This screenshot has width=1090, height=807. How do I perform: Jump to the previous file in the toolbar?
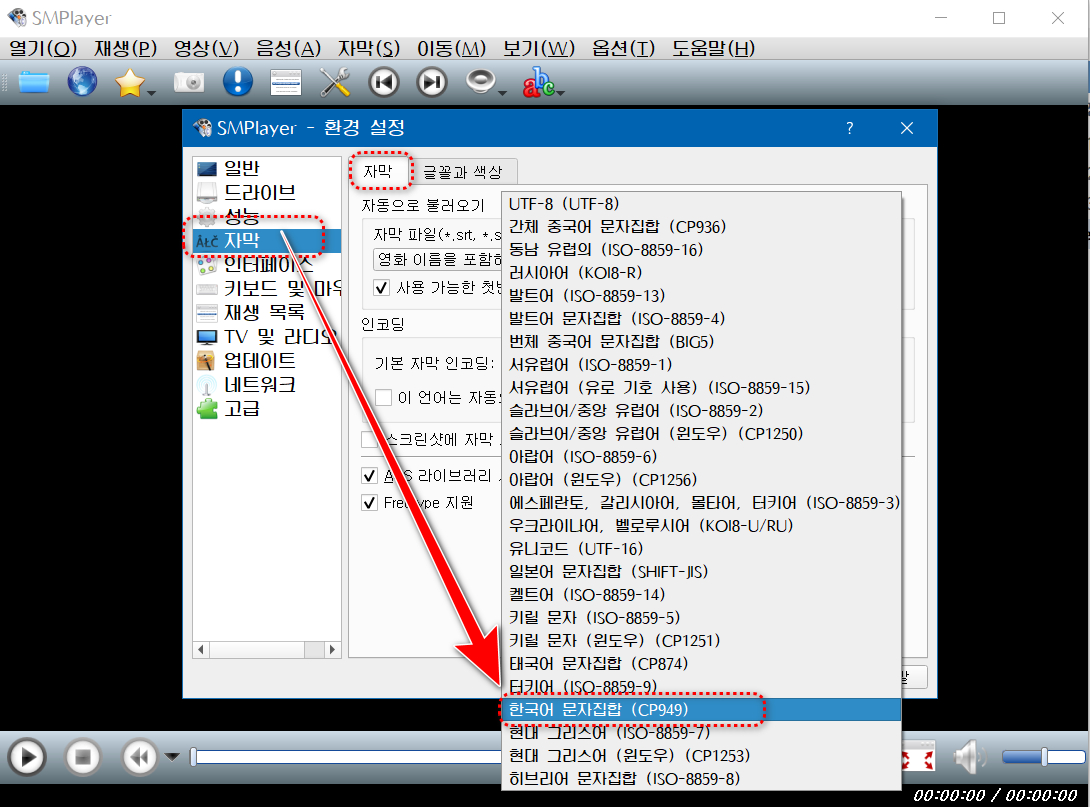click(x=384, y=83)
